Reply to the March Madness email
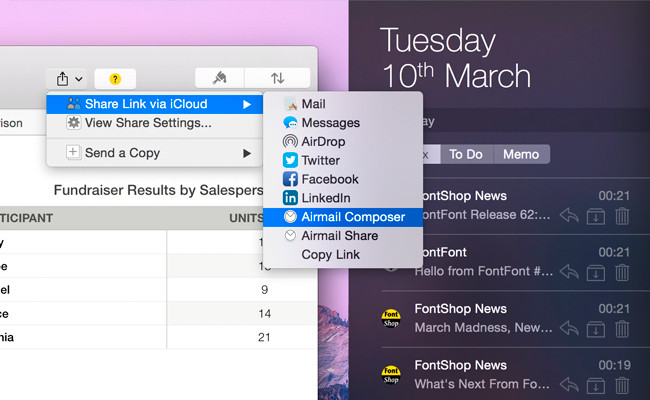Screen dimensions: 650x400 point(569,329)
